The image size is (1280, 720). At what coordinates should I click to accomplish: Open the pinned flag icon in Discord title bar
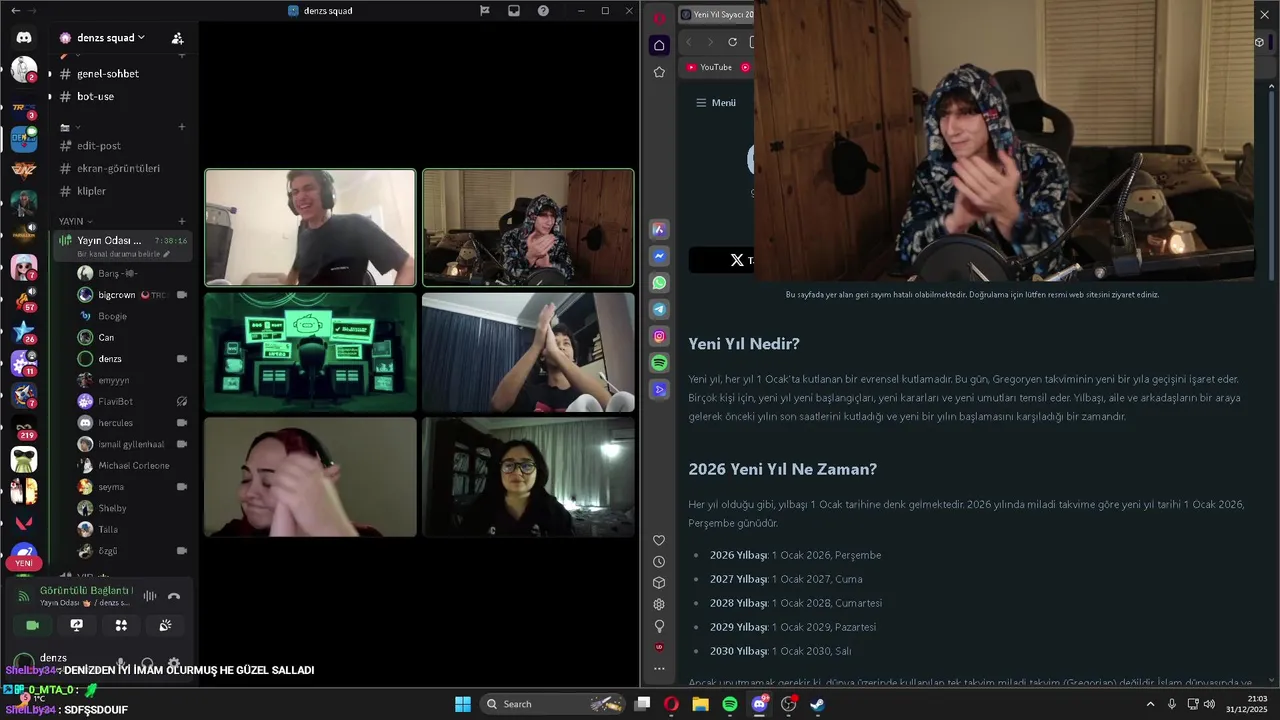click(x=485, y=11)
